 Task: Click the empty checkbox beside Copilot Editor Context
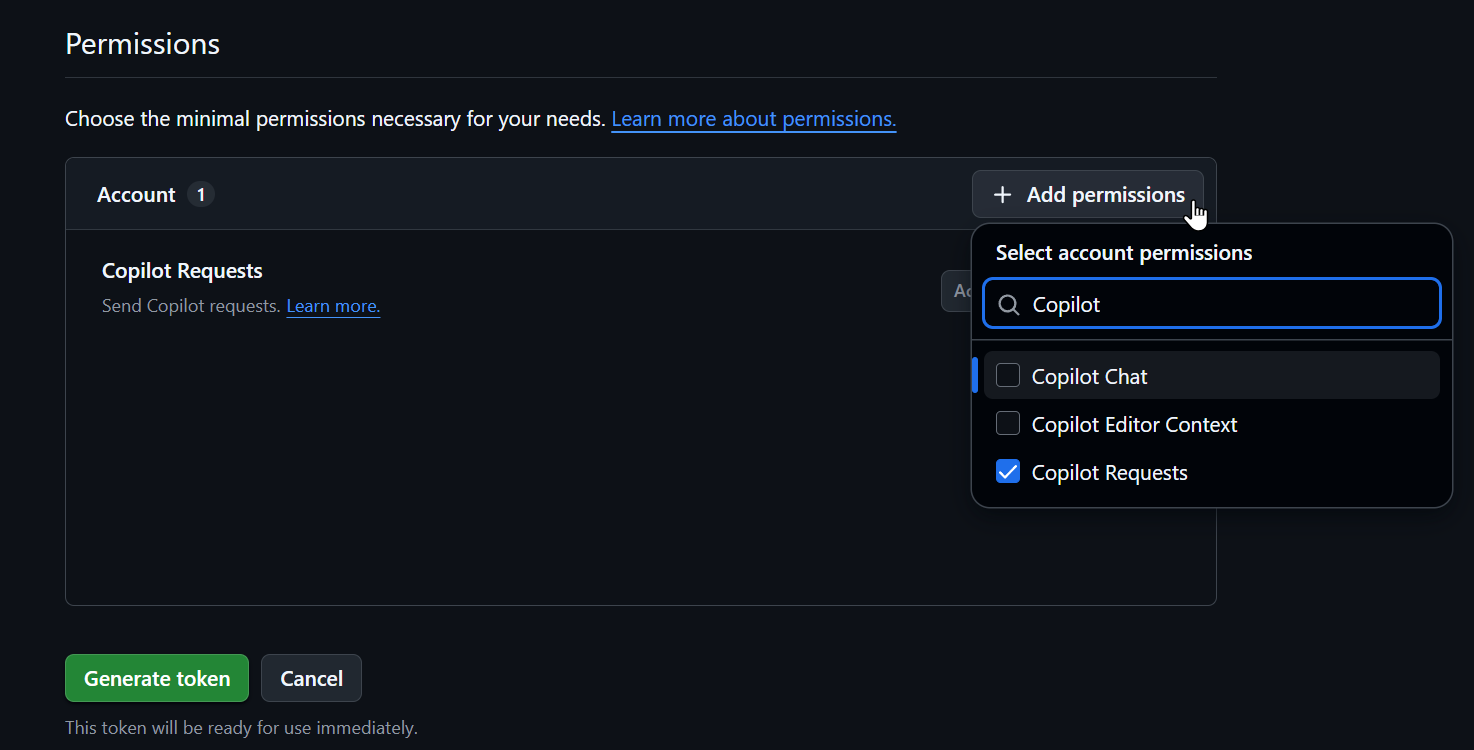[x=1007, y=423]
